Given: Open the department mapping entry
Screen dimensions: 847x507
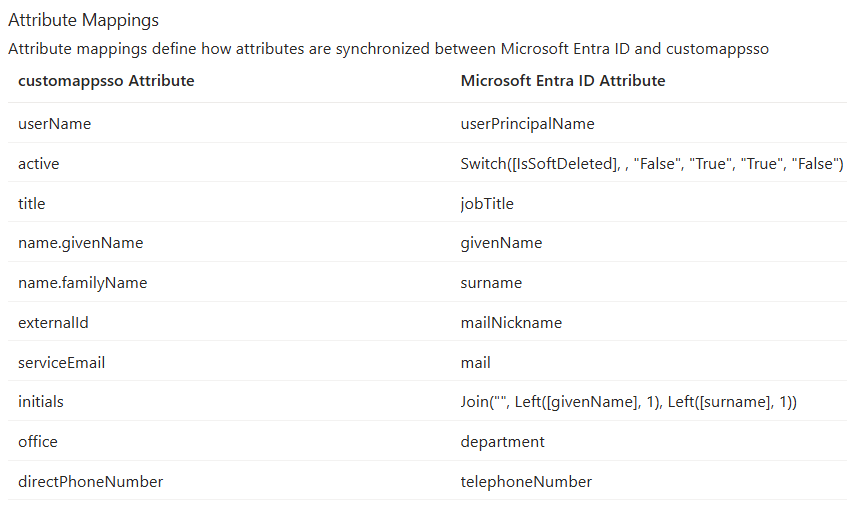Looking at the screenshot, I should [502, 442].
